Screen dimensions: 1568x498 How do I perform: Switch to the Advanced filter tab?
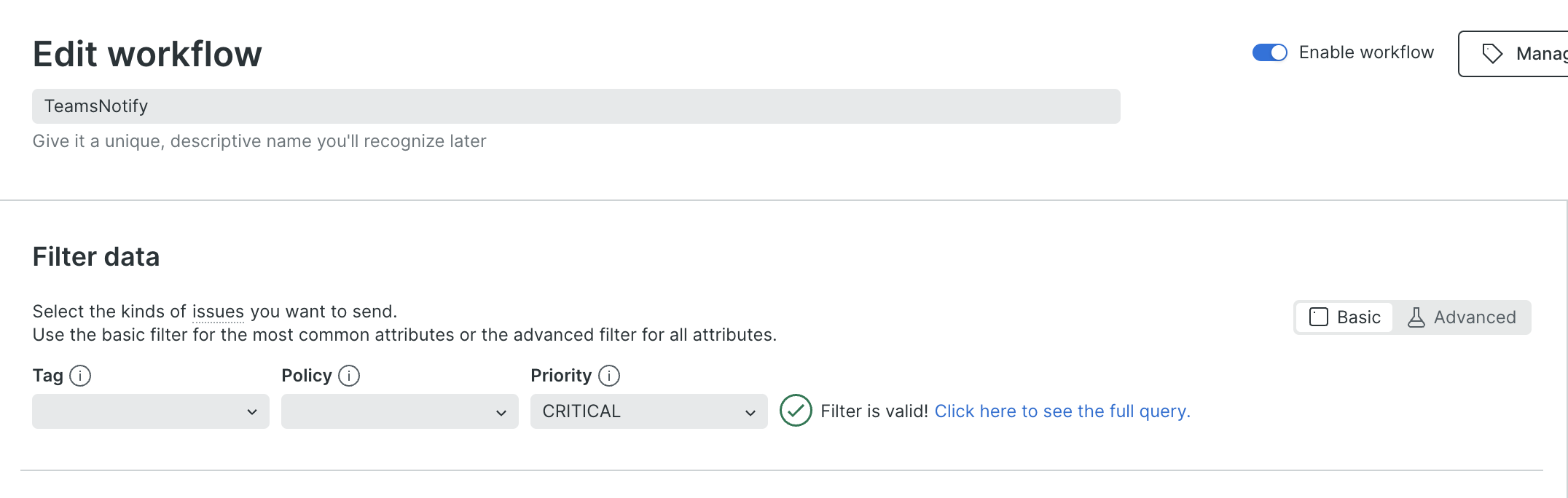1462,317
